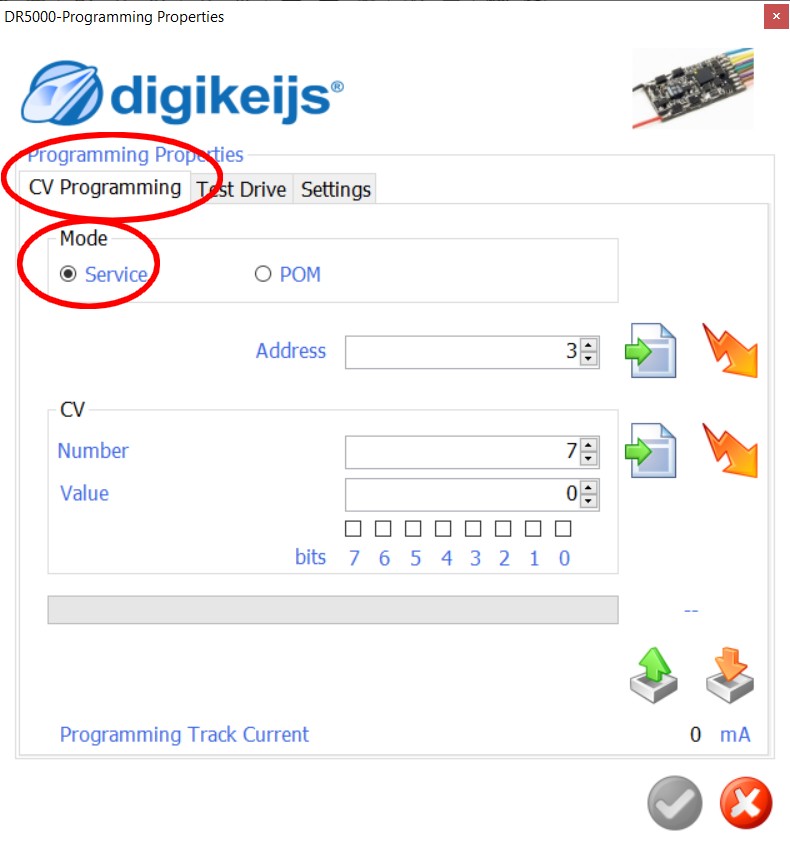Click the read CV document icon
The height and width of the screenshot is (842, 790).
(651, 451)
